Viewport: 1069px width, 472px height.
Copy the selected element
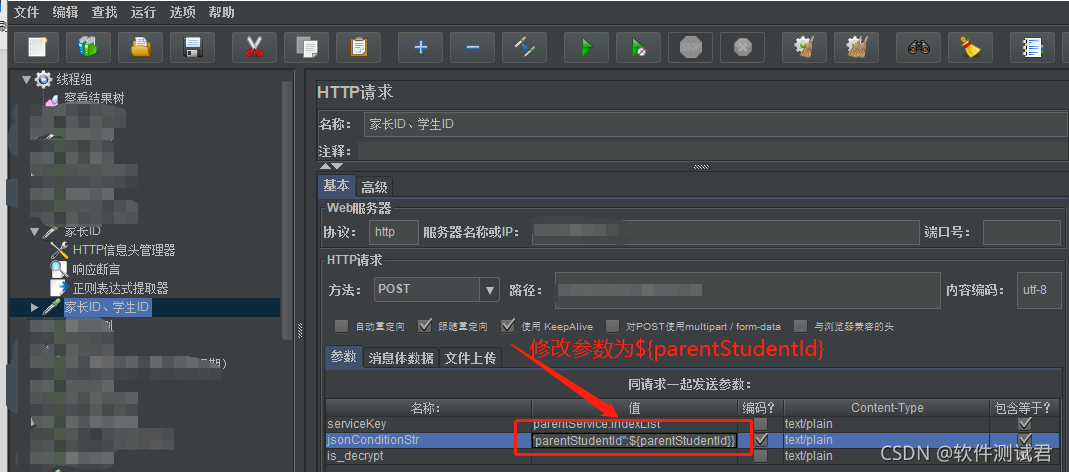[306, 48]
